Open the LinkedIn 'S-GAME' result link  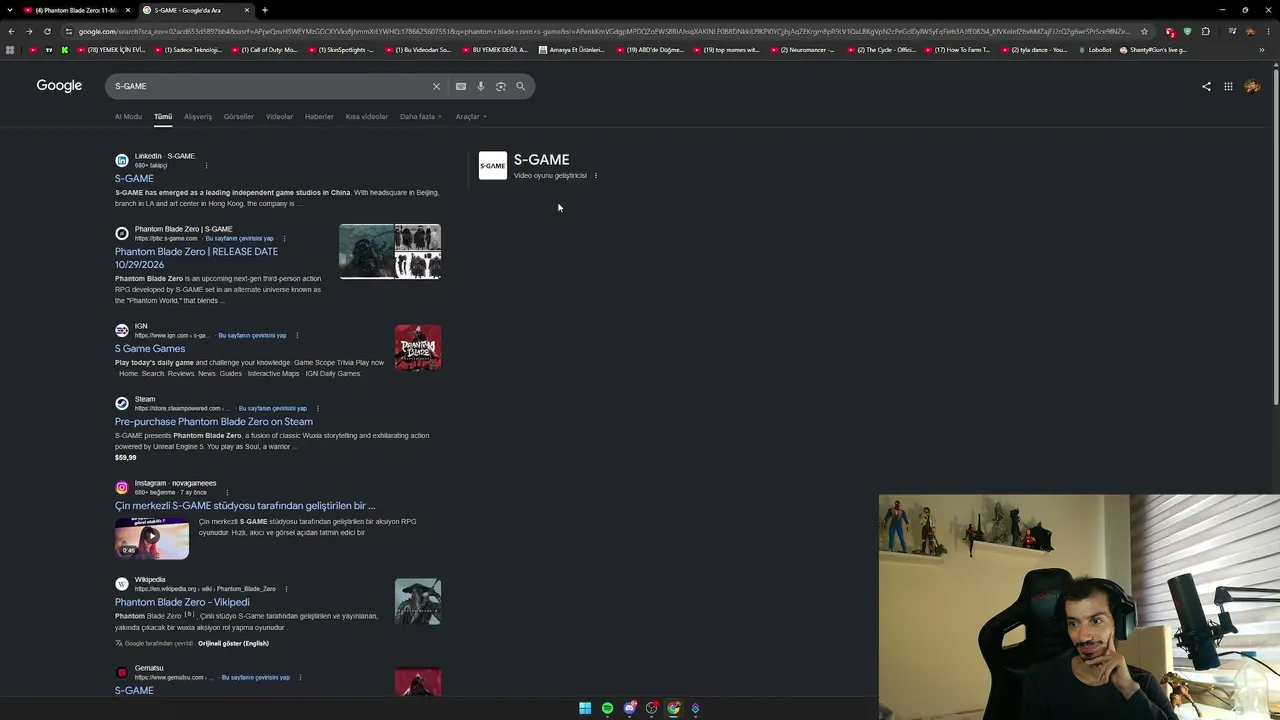pyautogui.click(x=134, y=179)
